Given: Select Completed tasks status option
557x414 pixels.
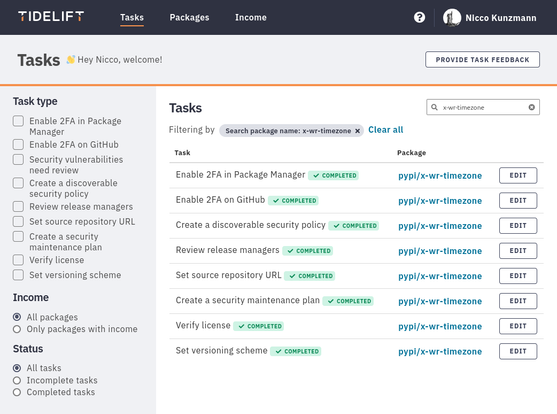Looking at the screenshot, I should coord(17,392).
